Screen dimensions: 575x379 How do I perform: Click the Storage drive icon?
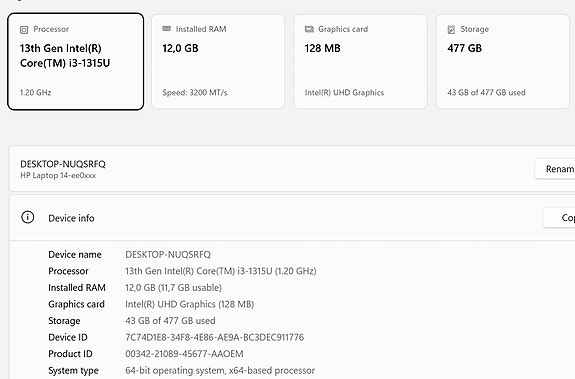(x=451, y=29)
